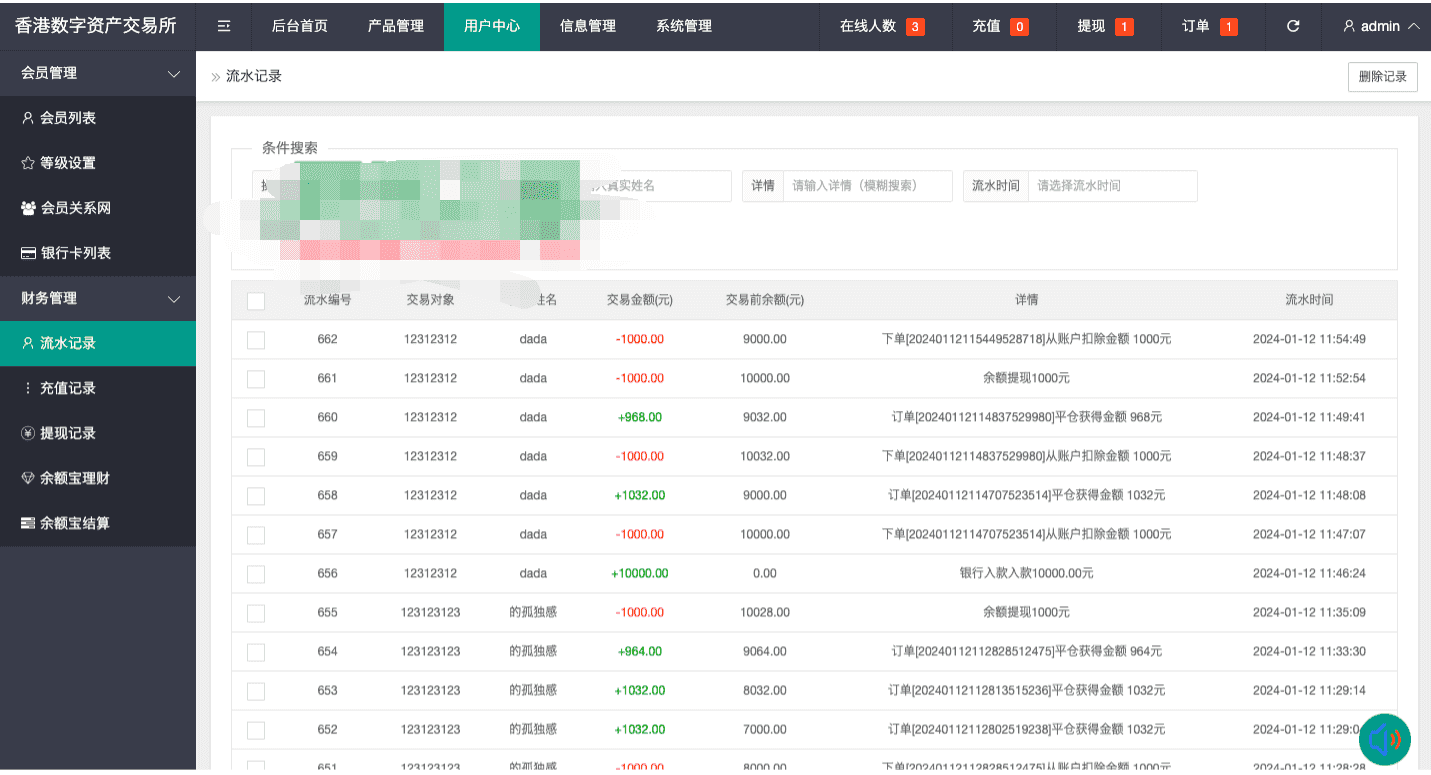The width and height of the screenshot is (1431, 775).
Task: Click the 真实姓名 input field
Action: pos(655,186)
